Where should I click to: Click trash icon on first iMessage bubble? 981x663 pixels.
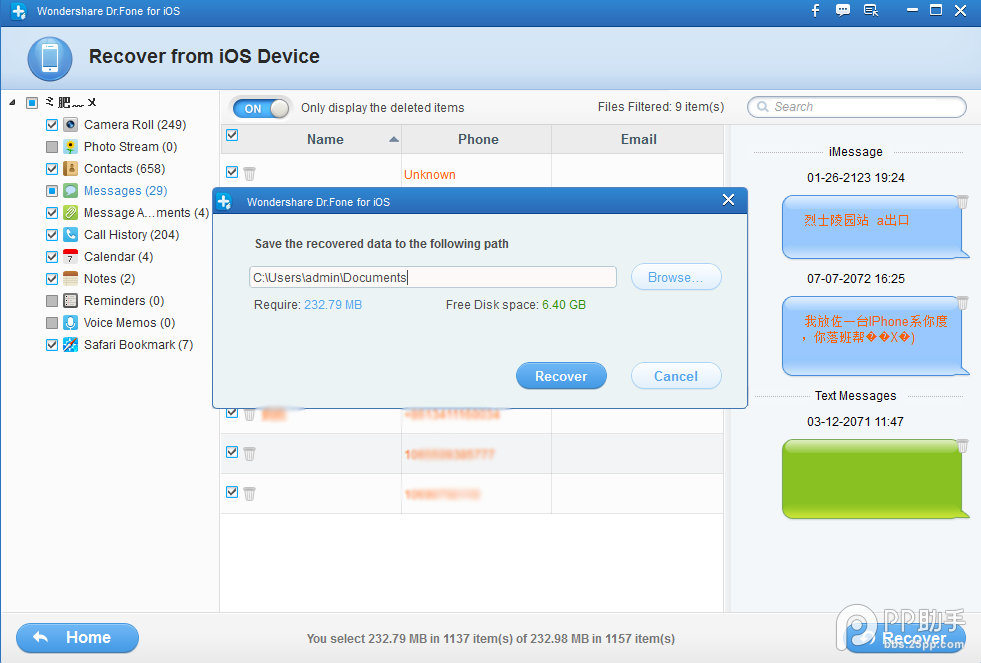click(x=962, y=201)
